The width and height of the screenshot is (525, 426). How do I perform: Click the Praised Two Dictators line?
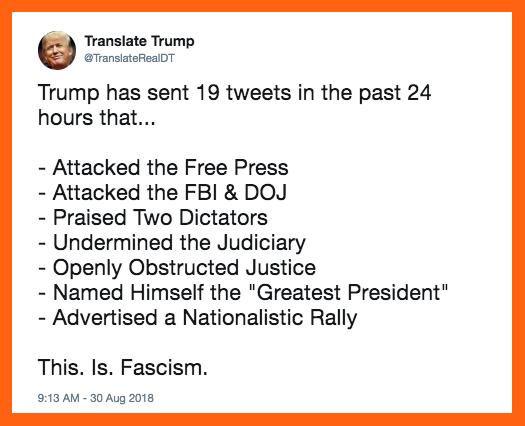point(153,218)
